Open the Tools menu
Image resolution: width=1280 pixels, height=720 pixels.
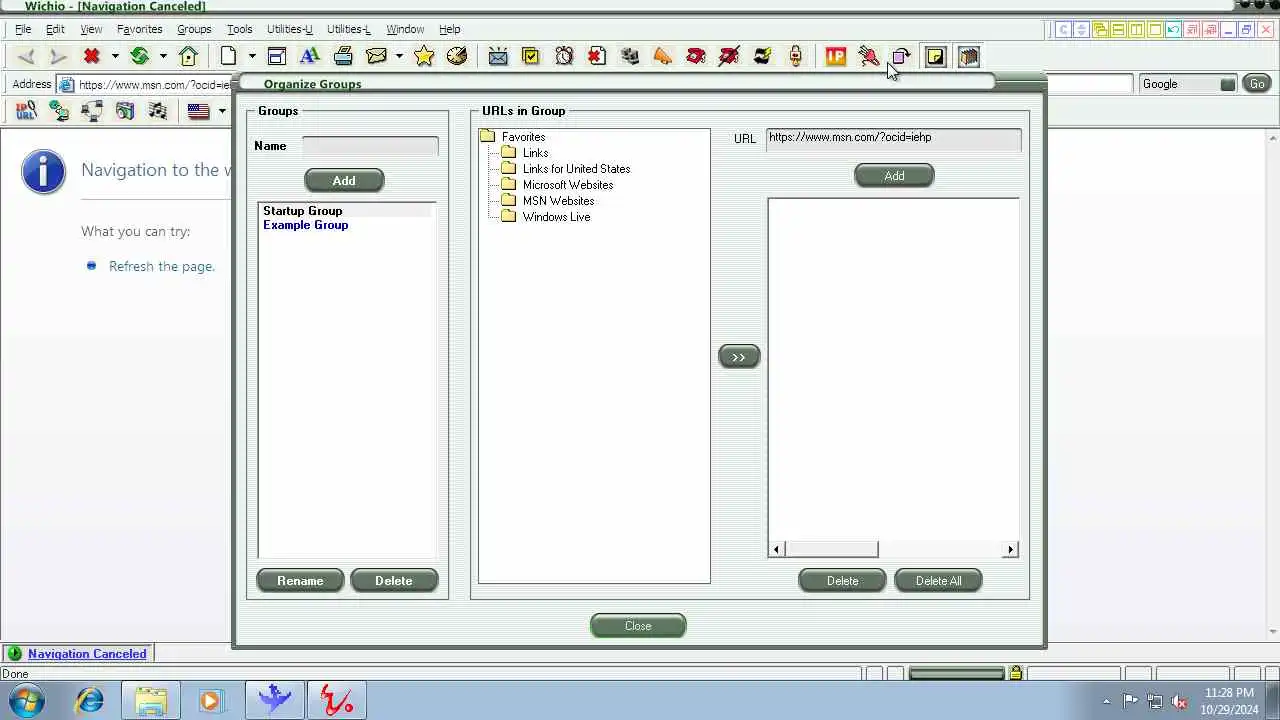[x=239, y=29]
